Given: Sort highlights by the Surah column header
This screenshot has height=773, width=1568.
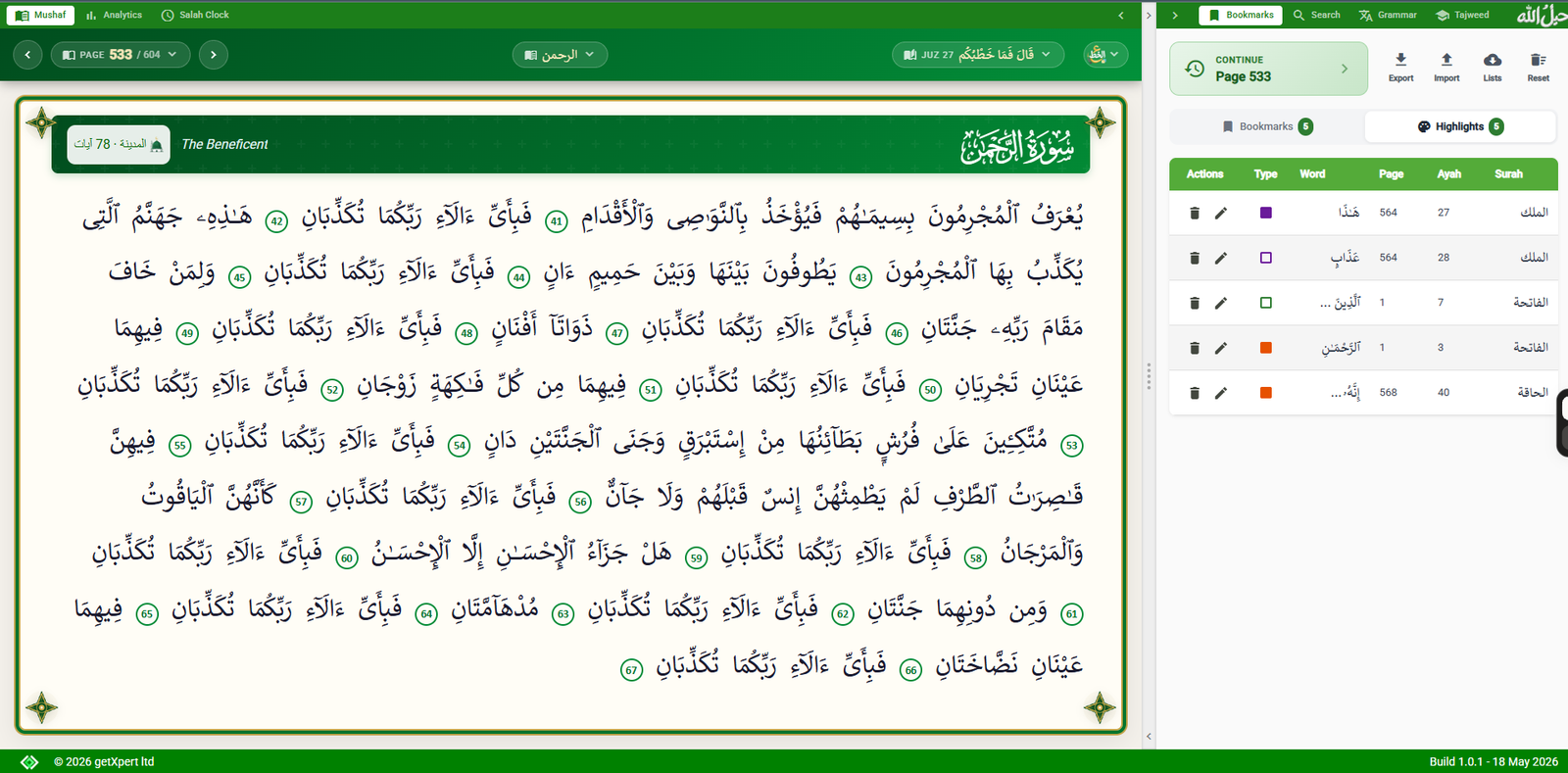Looking at the screenshot, I should [x=1508, y=174].
